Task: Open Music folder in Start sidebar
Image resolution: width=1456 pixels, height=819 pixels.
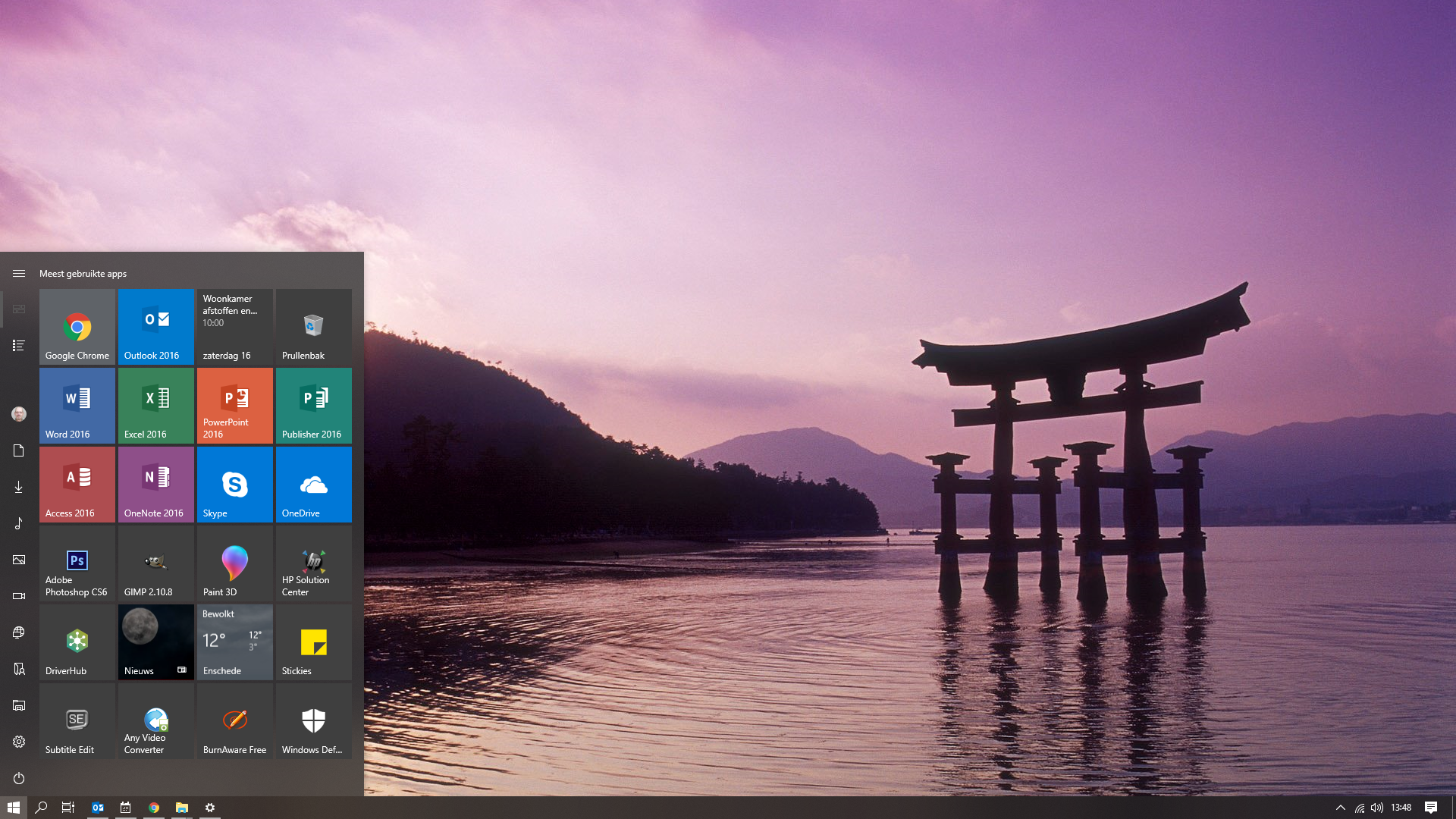Action: tap(19, 523)
